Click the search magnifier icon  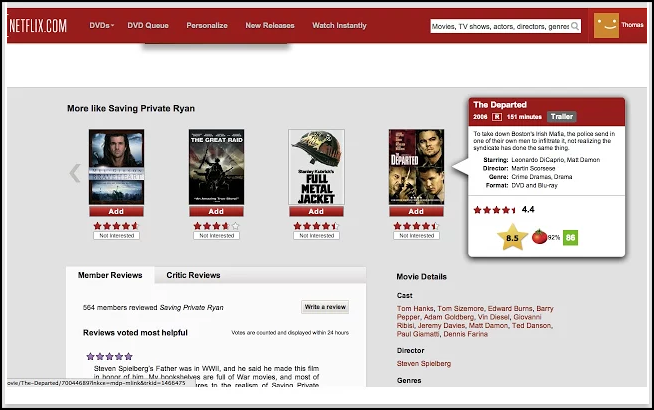coord(575,26)
